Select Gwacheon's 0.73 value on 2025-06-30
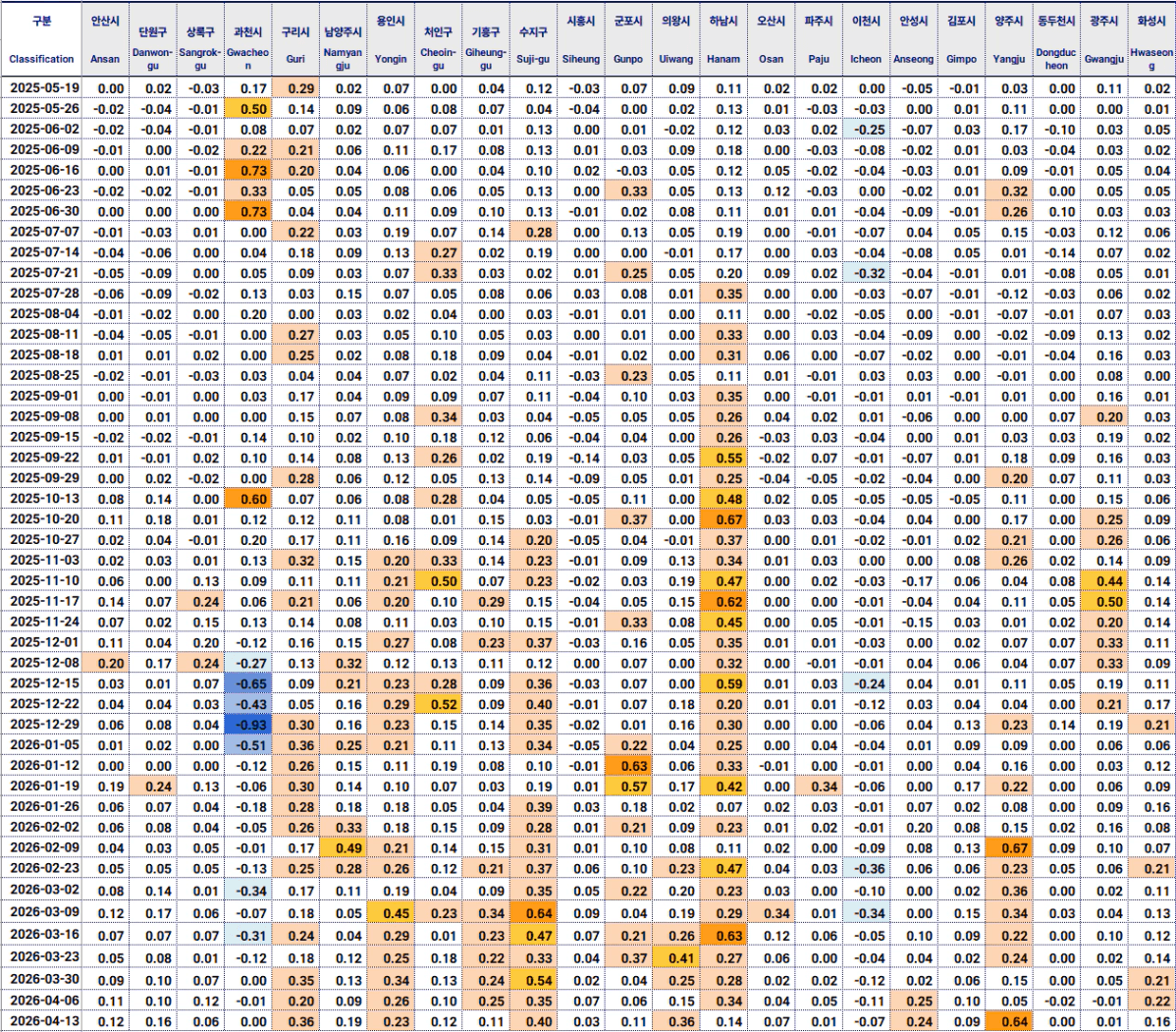 248,211
